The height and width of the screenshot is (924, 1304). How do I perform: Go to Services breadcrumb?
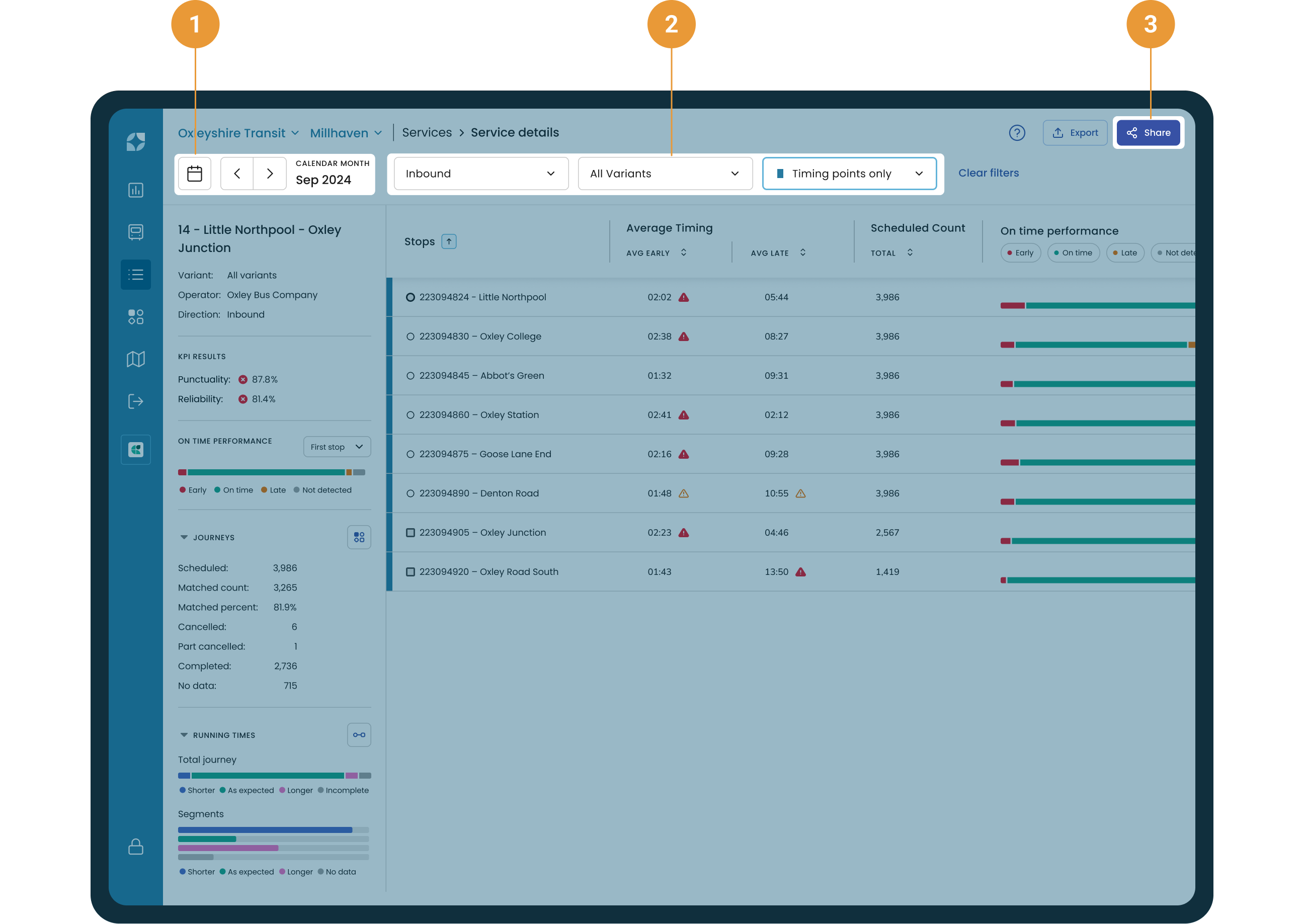point(427,133)
